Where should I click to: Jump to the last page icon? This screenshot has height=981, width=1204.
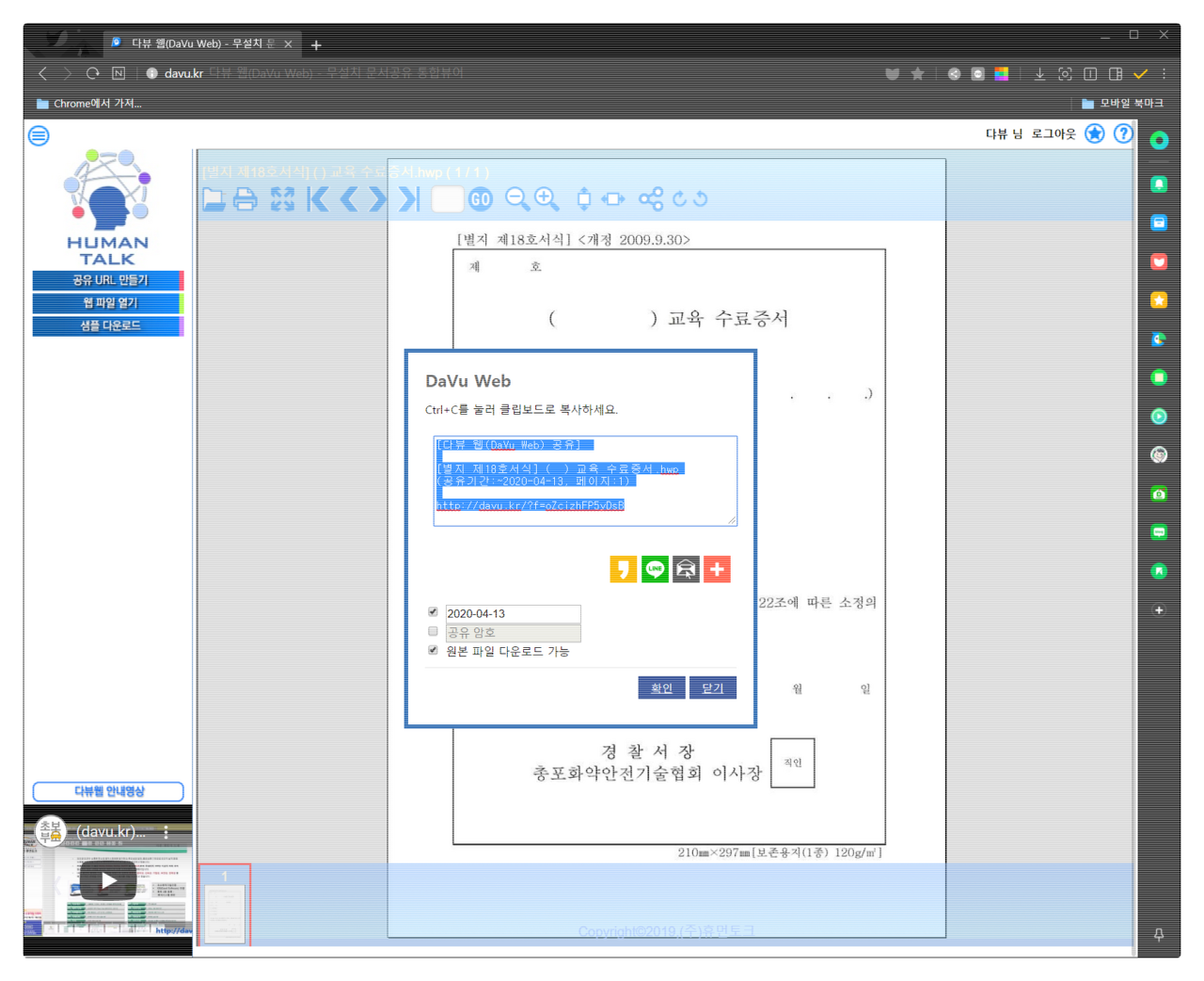point(408,199)
